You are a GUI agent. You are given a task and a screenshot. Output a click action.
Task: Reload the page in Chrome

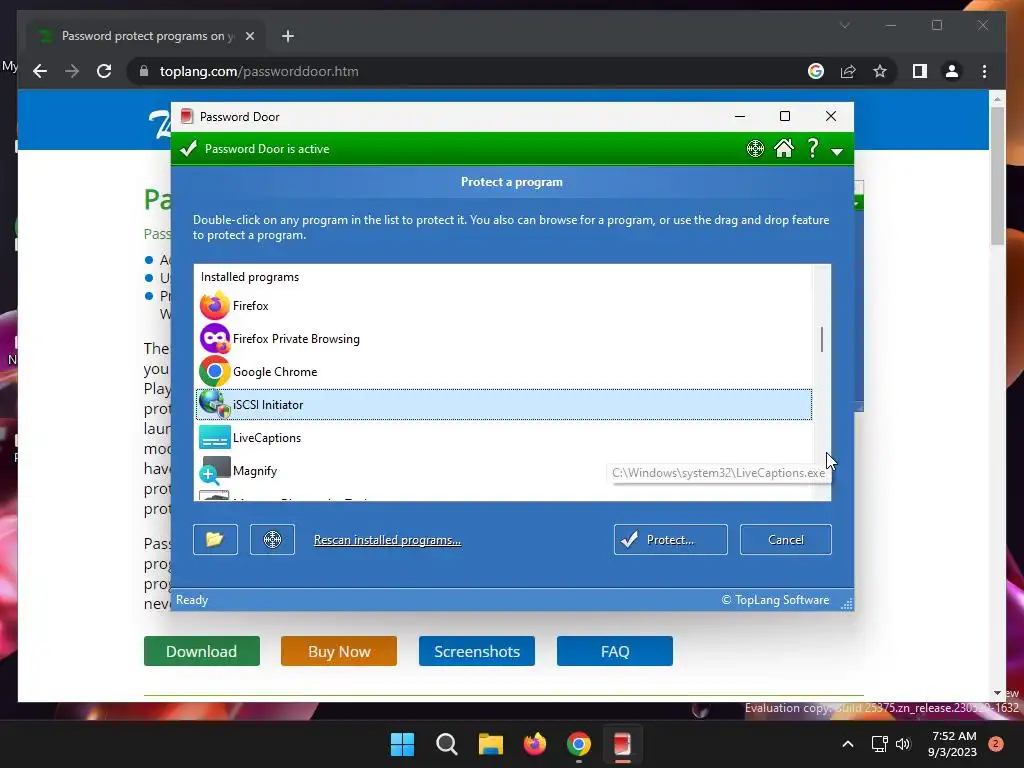pyautogui.click(x=104, y=71)
